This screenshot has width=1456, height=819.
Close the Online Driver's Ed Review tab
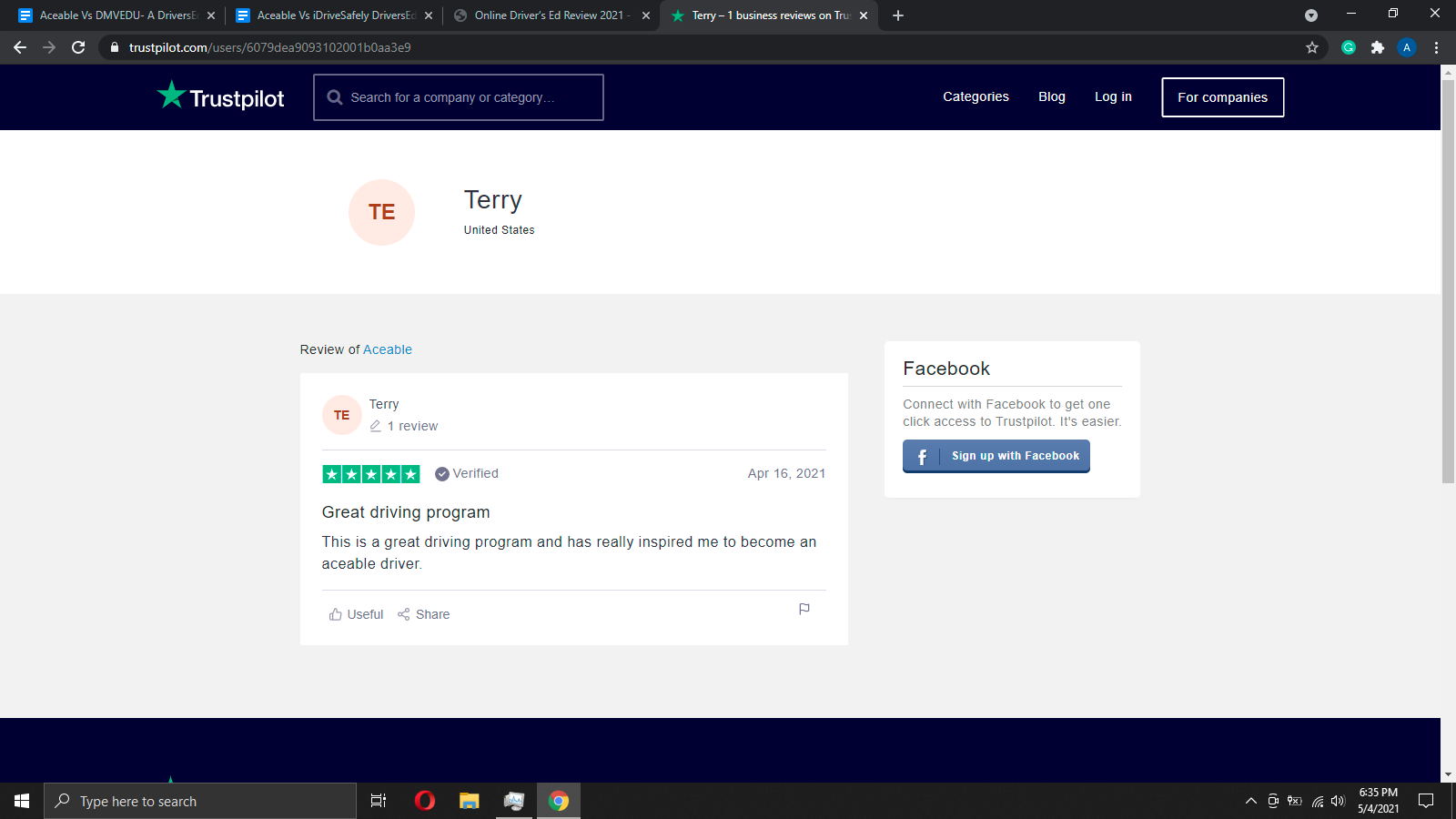[646, 15]
